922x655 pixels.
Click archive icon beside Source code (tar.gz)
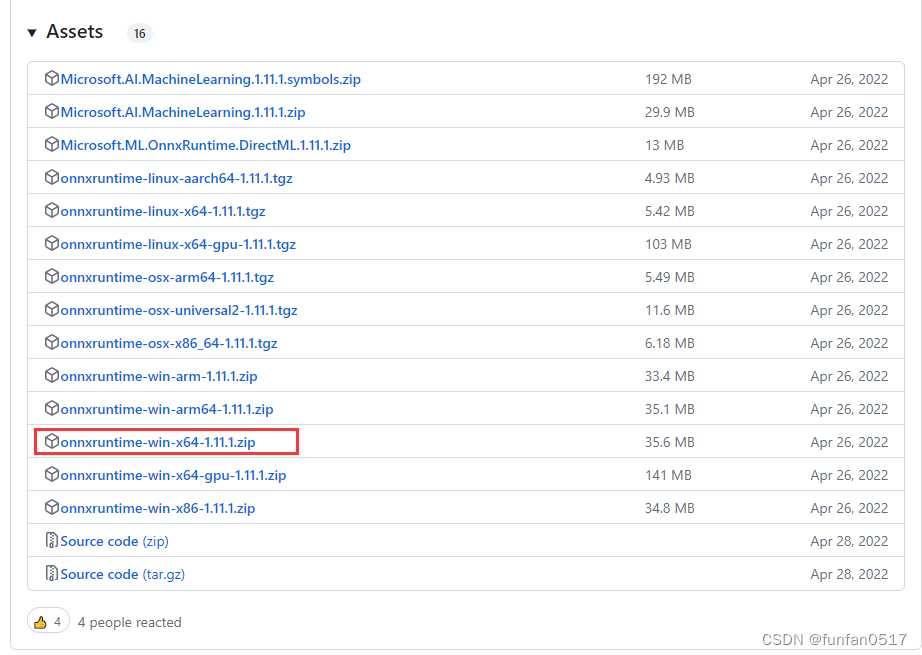pos(52,573)
